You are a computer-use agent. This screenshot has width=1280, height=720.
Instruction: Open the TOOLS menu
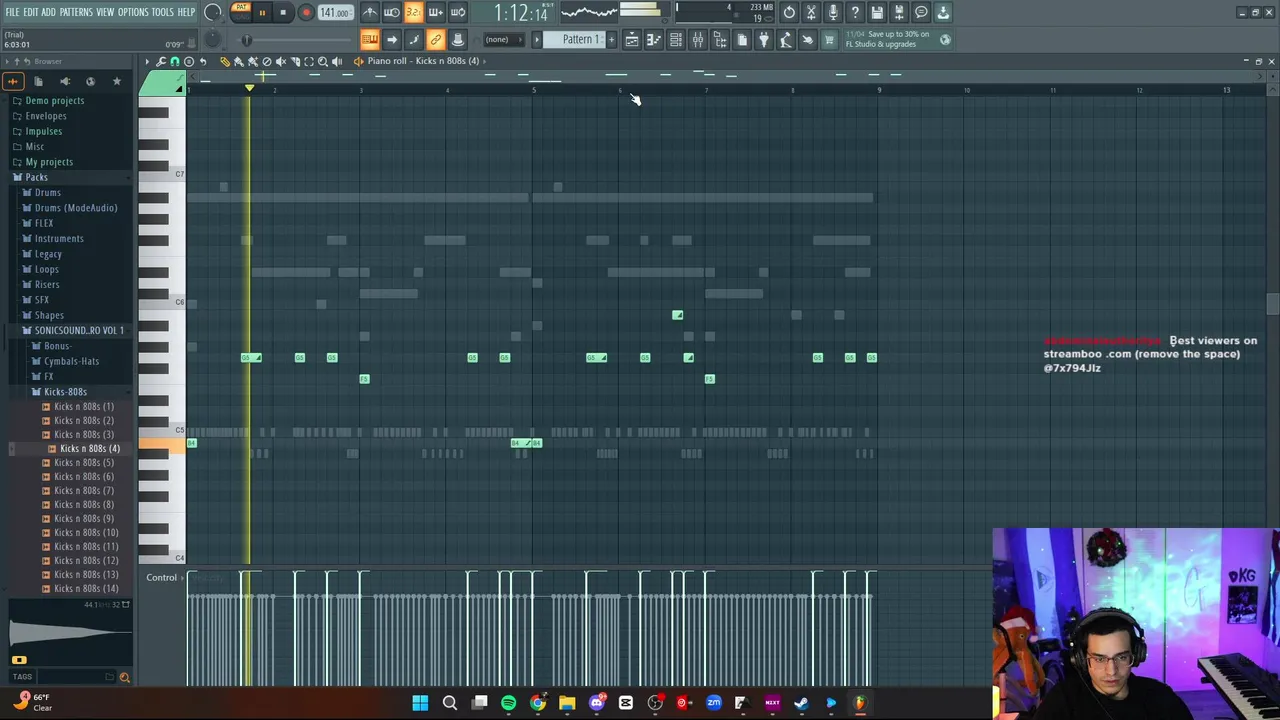point(163,12)
